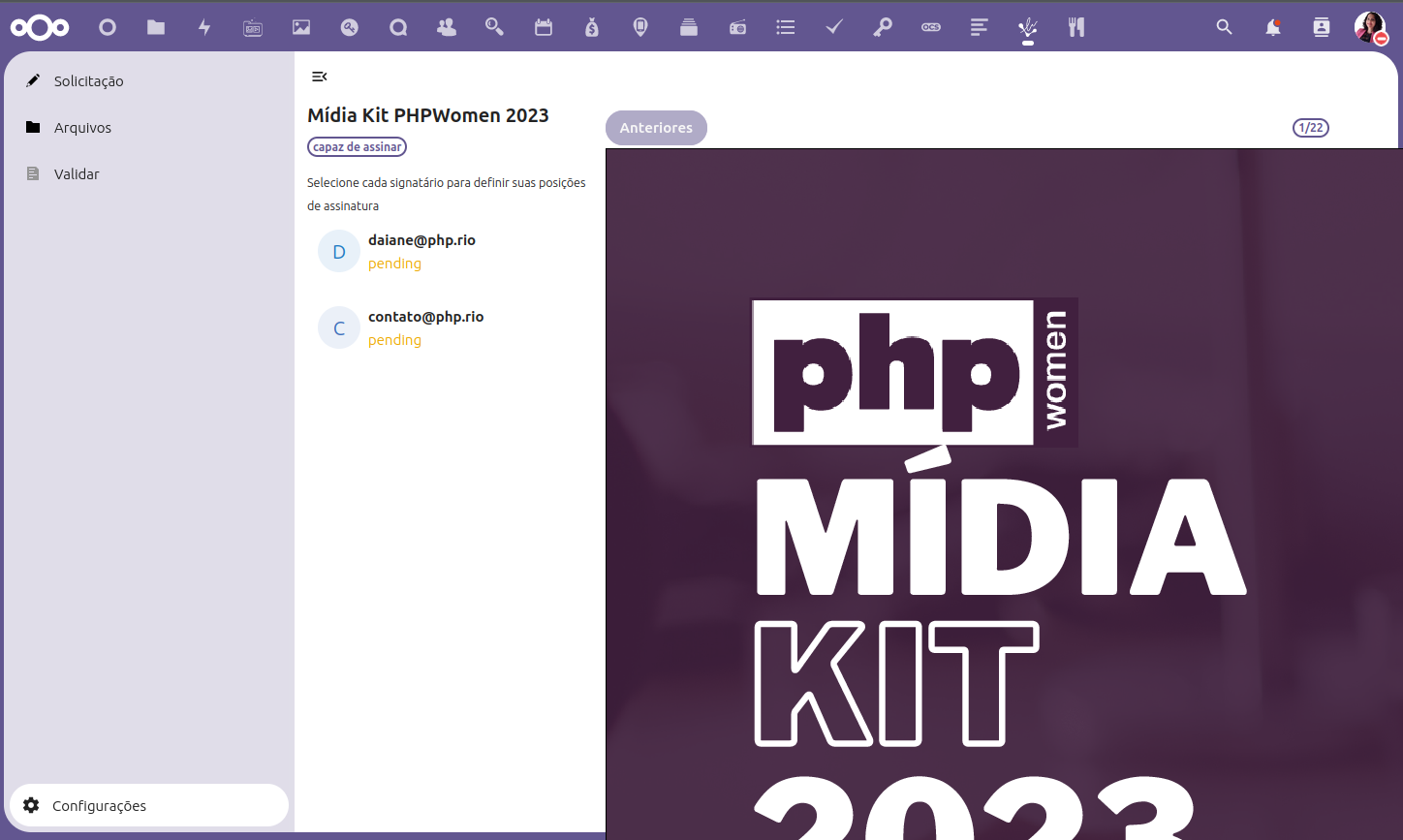
Task: Open the user avatar menu
Action: (1370, 27)
